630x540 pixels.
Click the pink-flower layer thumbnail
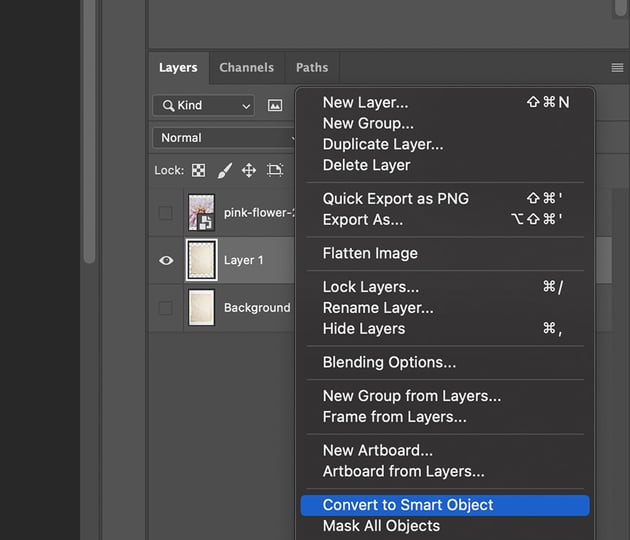click(202, 212)
